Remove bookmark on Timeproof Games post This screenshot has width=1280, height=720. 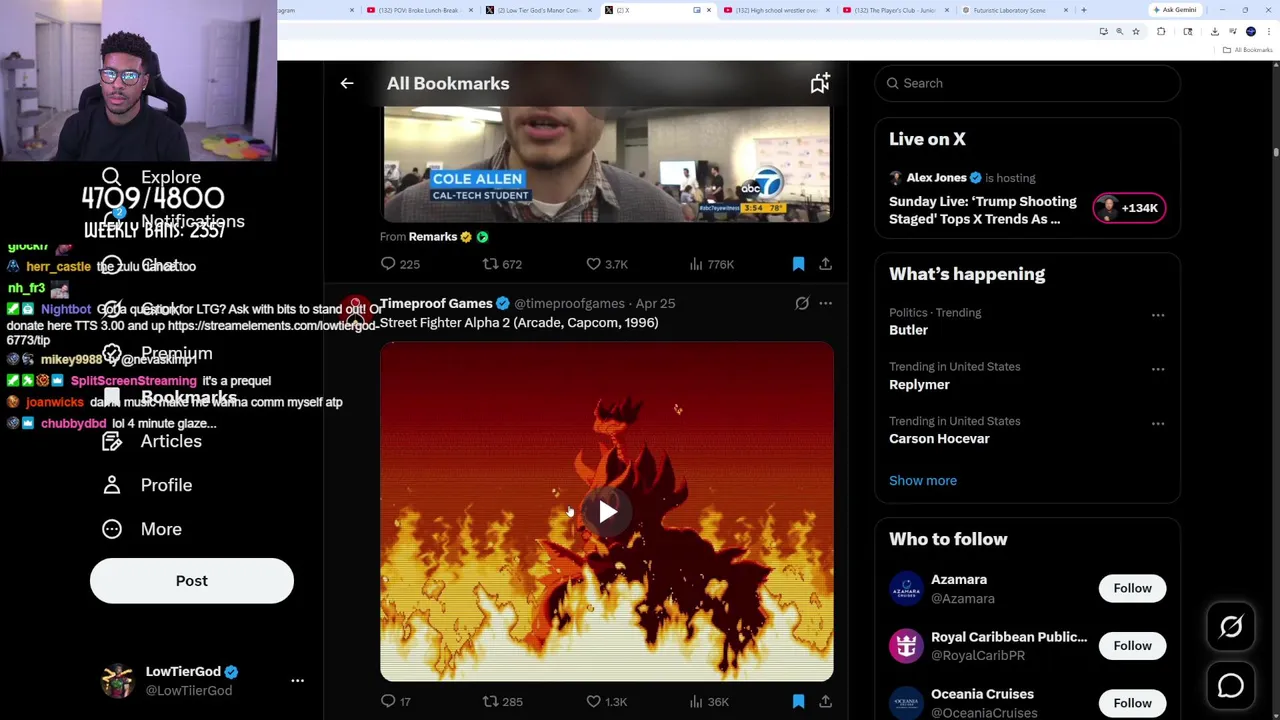pyautogui.click(x=798, y=702)
